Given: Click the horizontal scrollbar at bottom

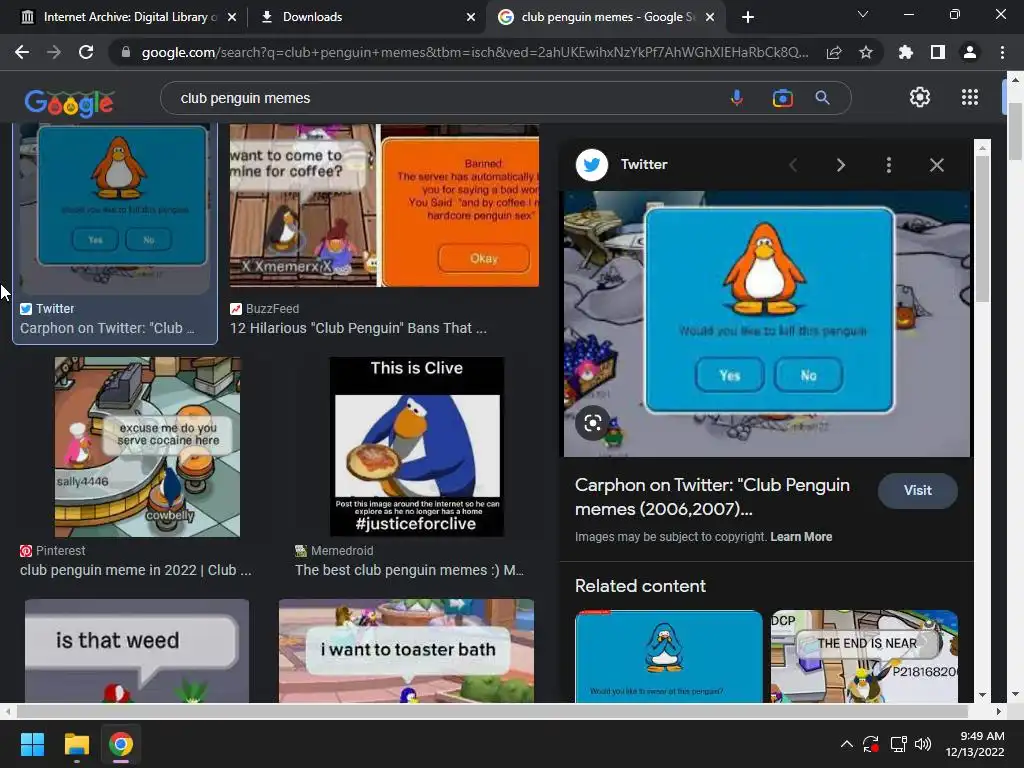Looking at the screenshot, I should click(x=491, y=711).
